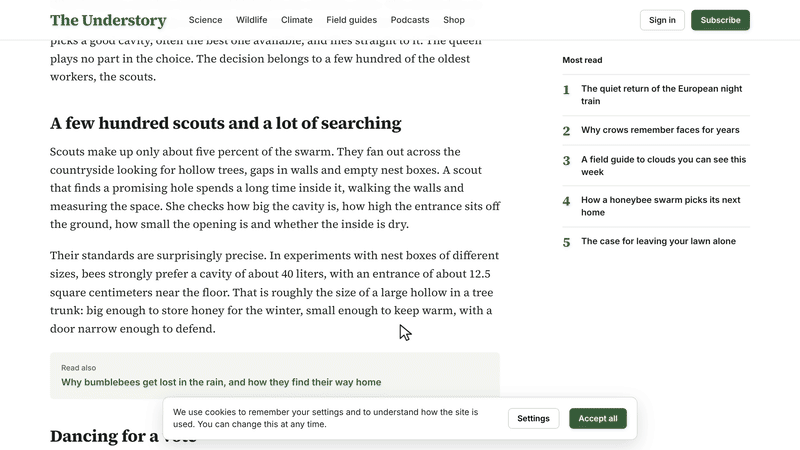Click the 'Most read' sidebar heading
Viewport: 800px width, 450px height.
pos(582,60)
